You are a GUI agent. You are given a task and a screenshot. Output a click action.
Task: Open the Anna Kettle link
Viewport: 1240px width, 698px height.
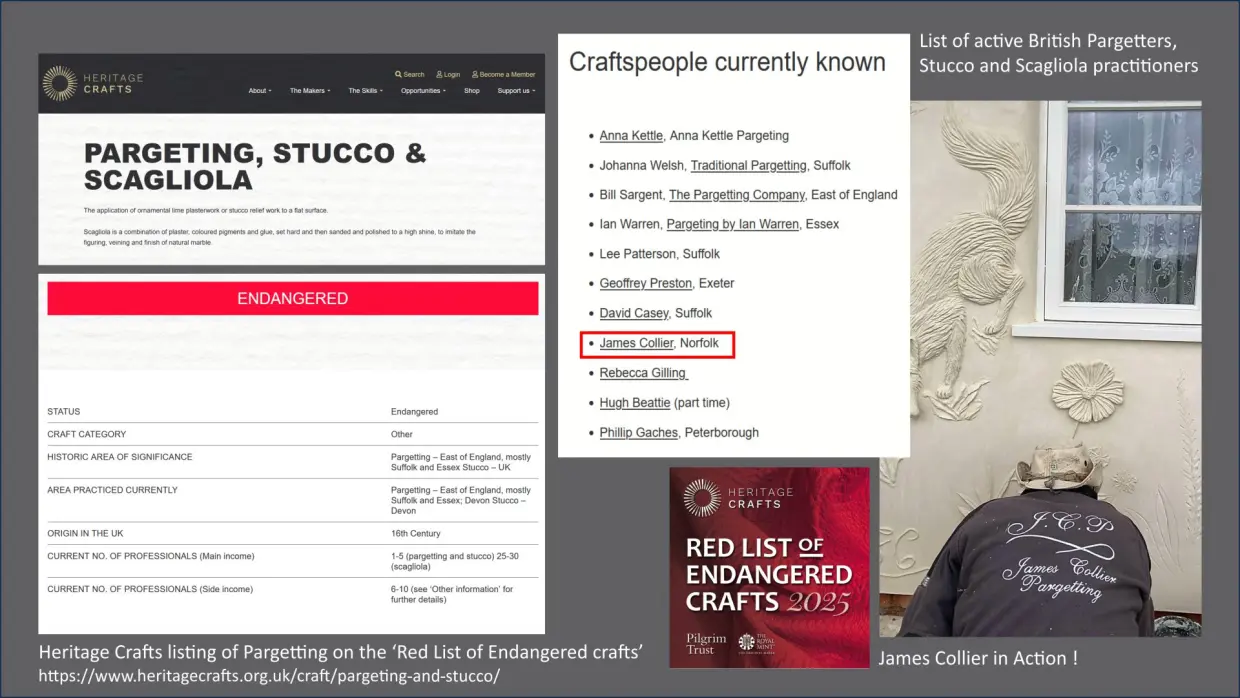click(x=631, y=136)
